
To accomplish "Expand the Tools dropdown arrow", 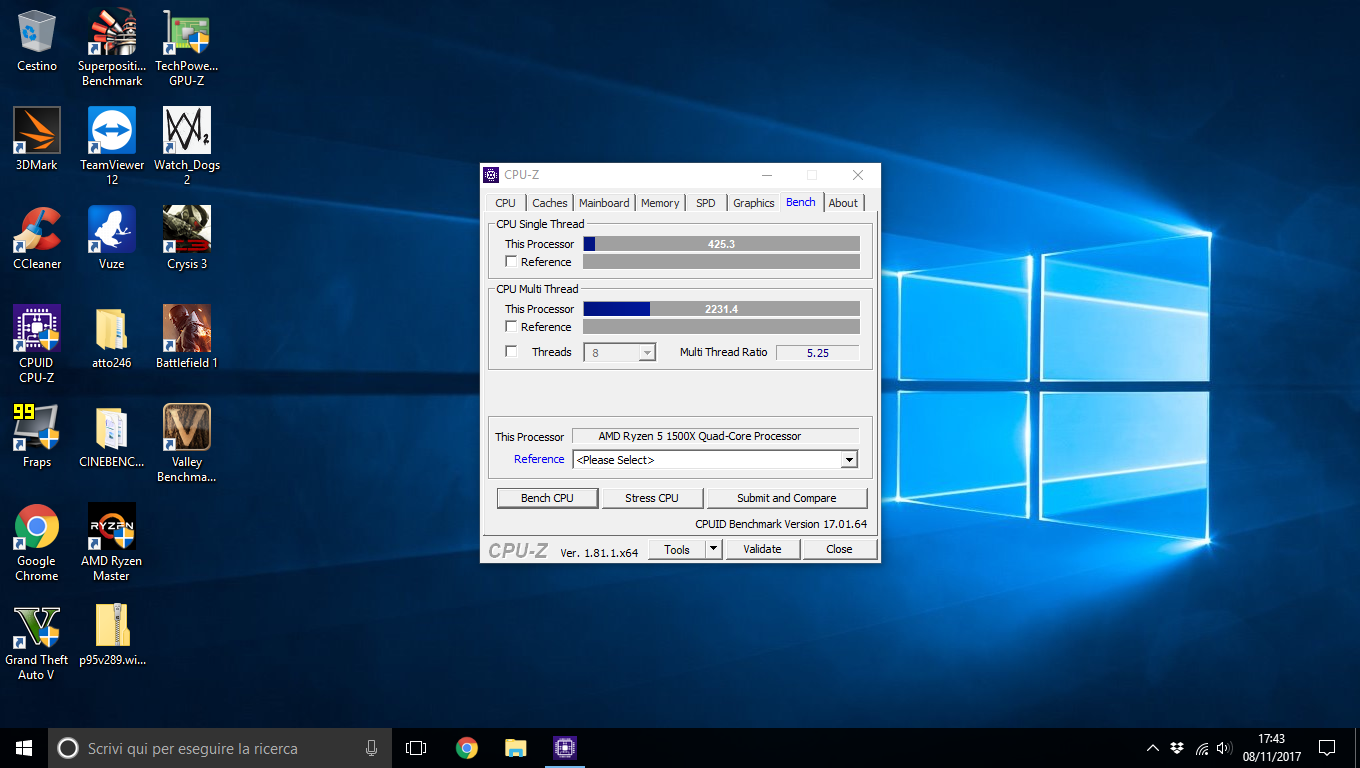I will (713, 549).
